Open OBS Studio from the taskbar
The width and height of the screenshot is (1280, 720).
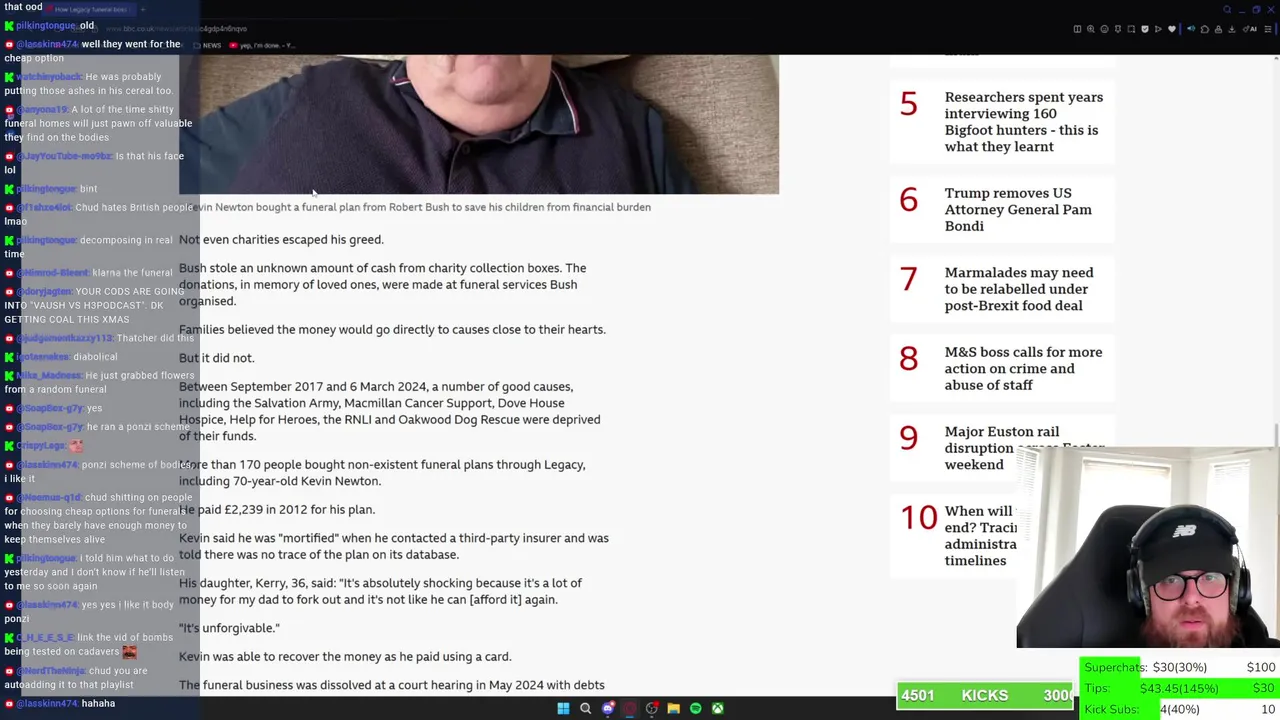pos(651,708)
